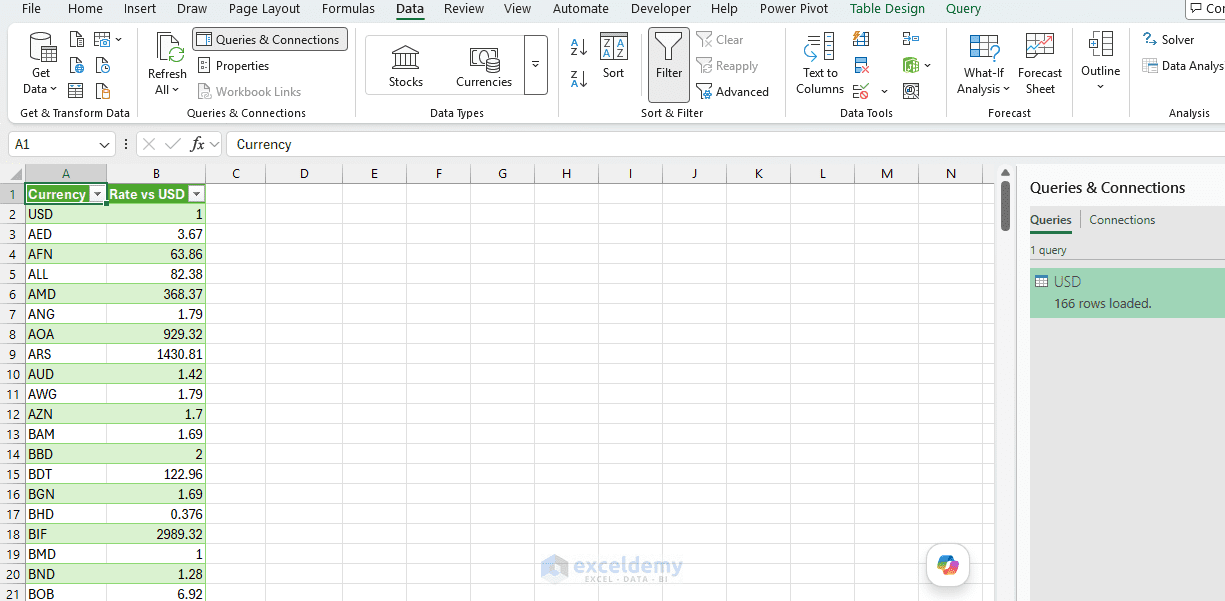Screen dimensions: 1225x601
Task: Open the Rate vs USD filter dropdown
Action: click(196, 195)
